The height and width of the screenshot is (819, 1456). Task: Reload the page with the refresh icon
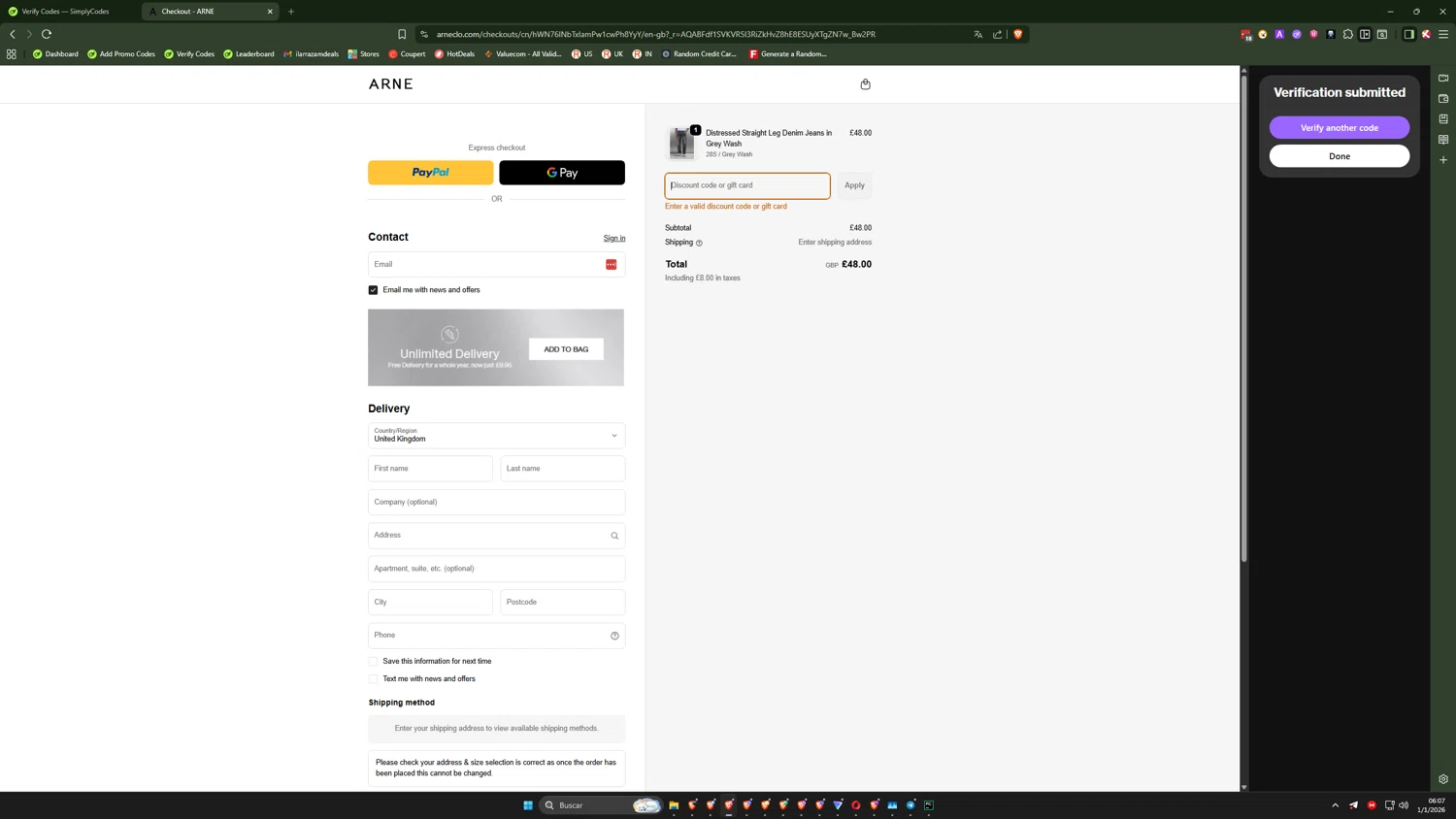coord(47,34)
